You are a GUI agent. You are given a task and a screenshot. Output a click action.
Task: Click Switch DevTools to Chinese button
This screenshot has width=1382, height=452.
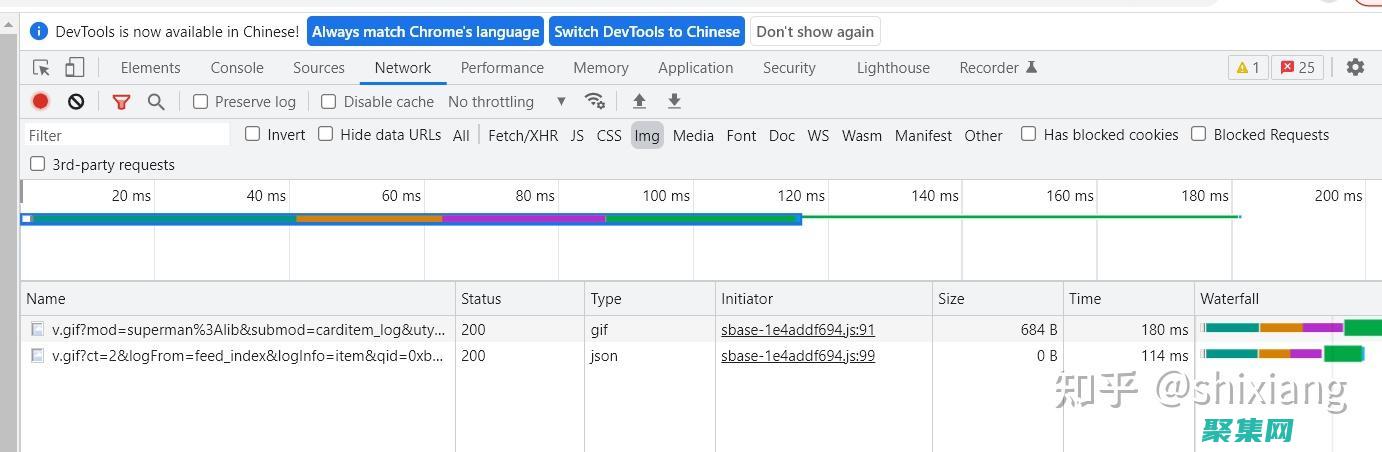(x=647, y=32)
